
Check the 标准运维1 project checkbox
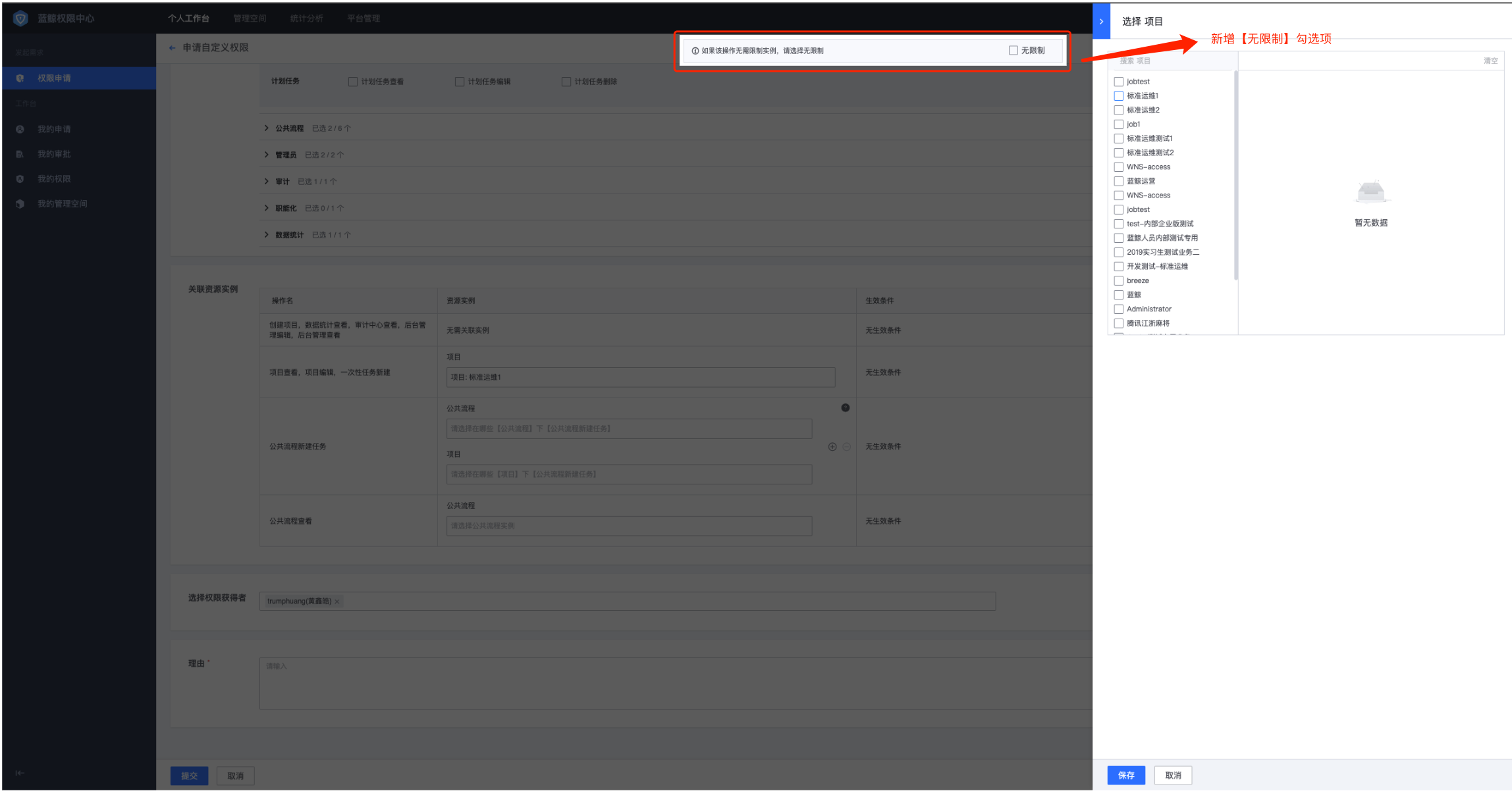1118,96
